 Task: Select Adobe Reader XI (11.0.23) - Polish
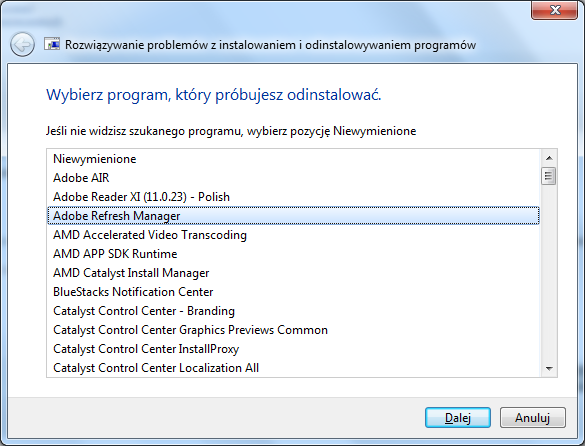click(293, 197)
